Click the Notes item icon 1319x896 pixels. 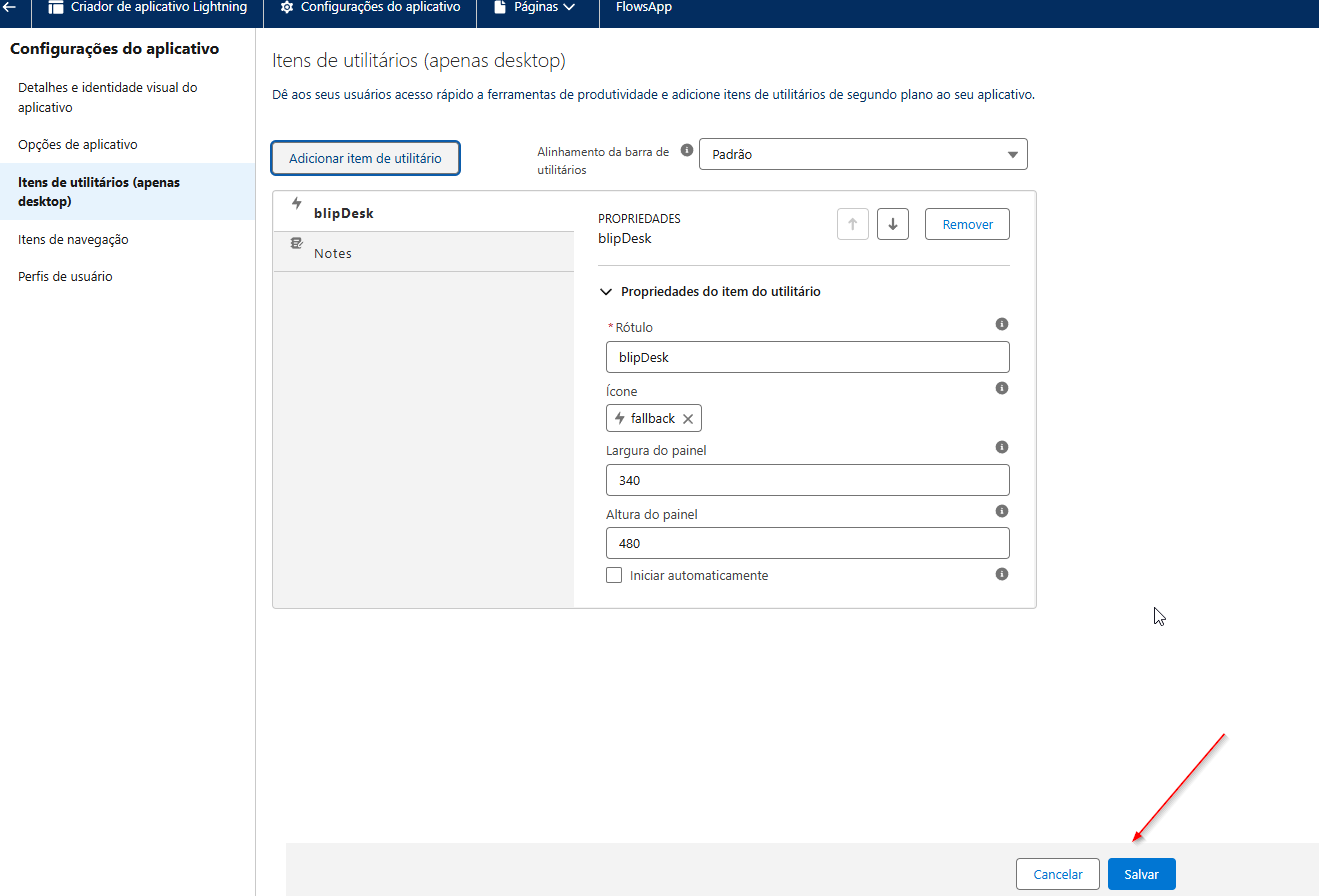tap(296, 243)
